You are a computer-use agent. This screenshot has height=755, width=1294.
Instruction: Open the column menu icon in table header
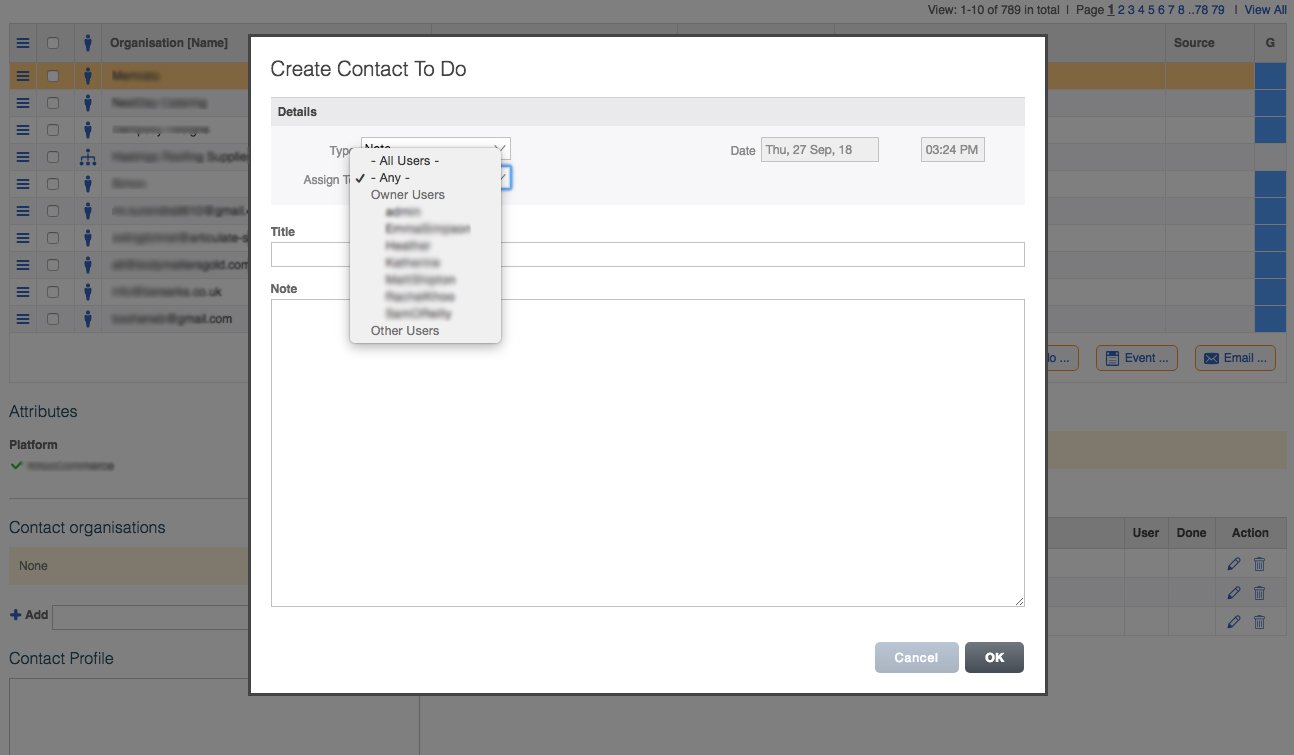(22, 43)
